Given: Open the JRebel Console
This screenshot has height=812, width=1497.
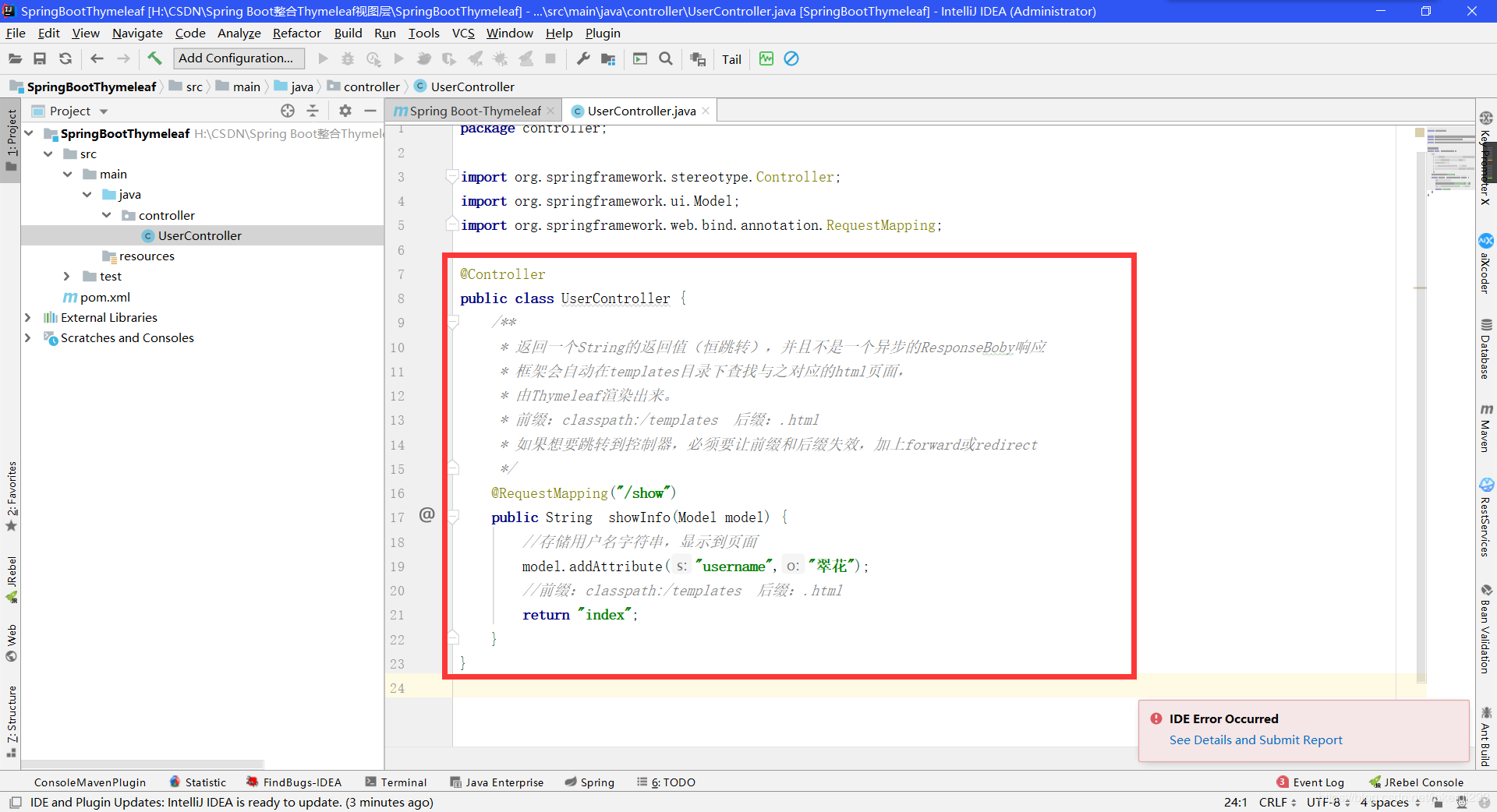Looking at the screenshot, I should coord(1416,782).
